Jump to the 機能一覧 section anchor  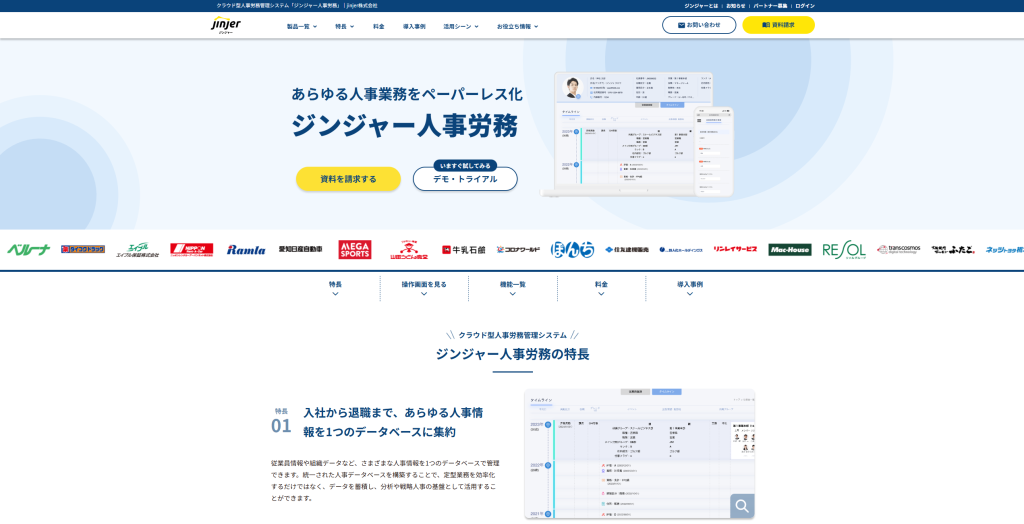pos(512,287)
